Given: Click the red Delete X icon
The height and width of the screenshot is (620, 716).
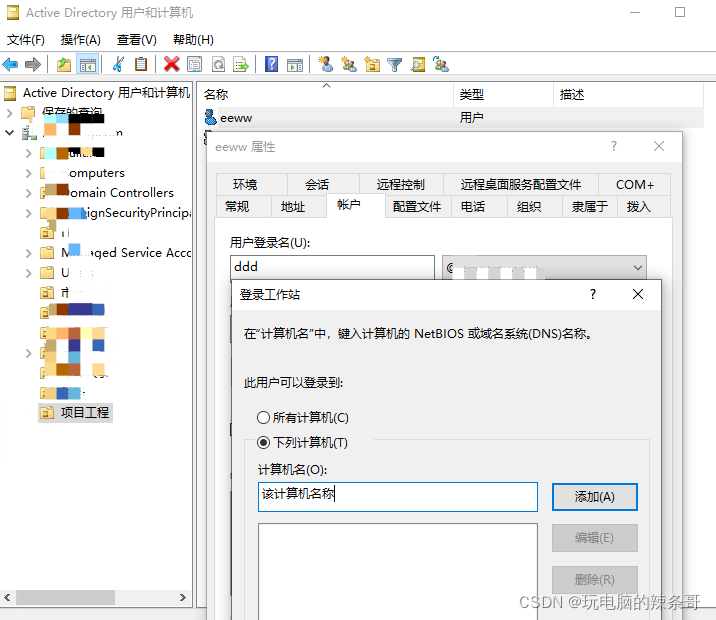Looking at the screenshot, I should pyautogui.click(x=171, y=64).
